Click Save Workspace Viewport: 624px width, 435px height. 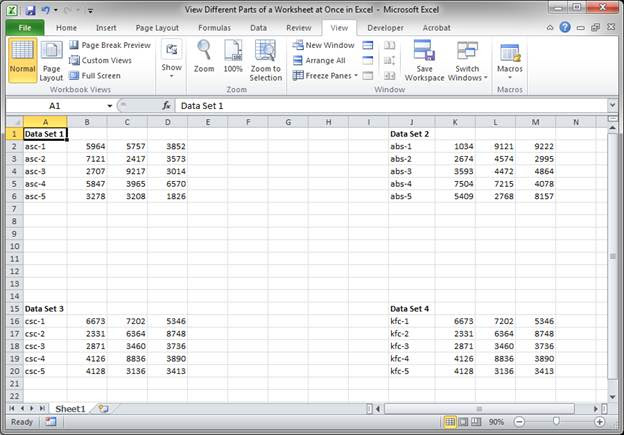point(424,60)
